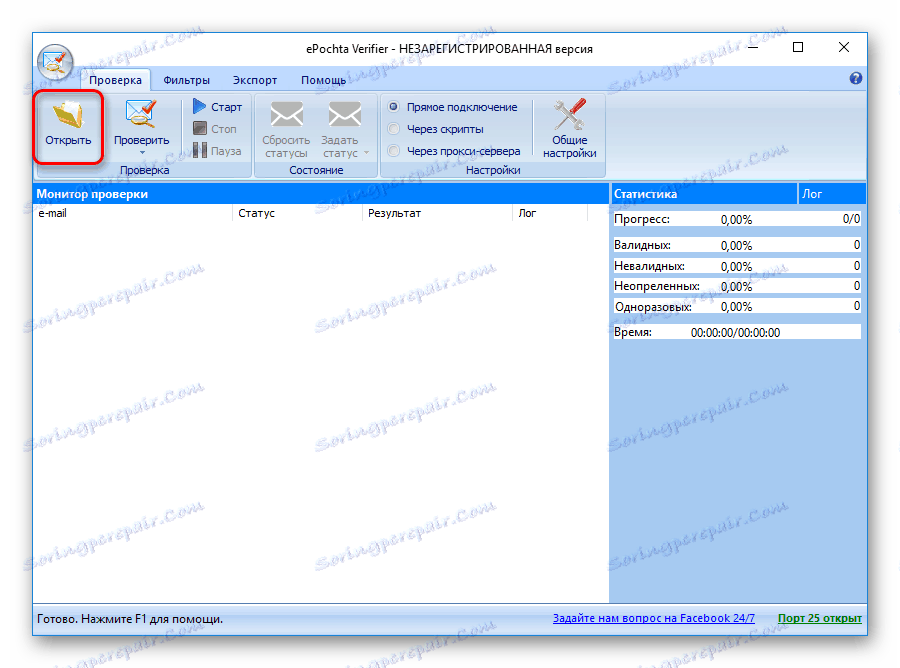Switch to the Лог panel tab

832,194
